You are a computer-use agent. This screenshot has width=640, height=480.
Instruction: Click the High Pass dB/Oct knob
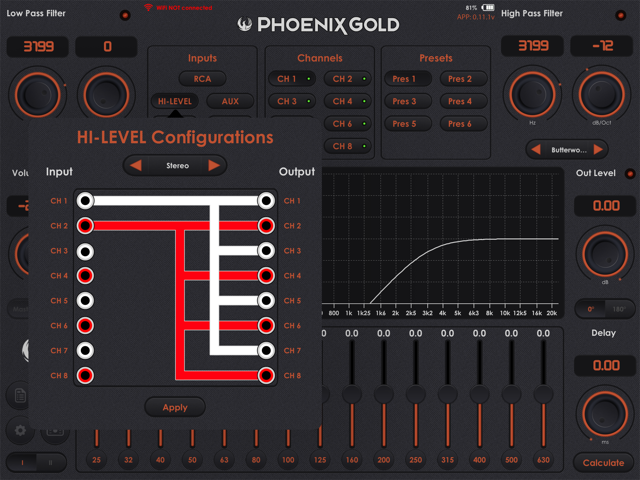point(602,94)
